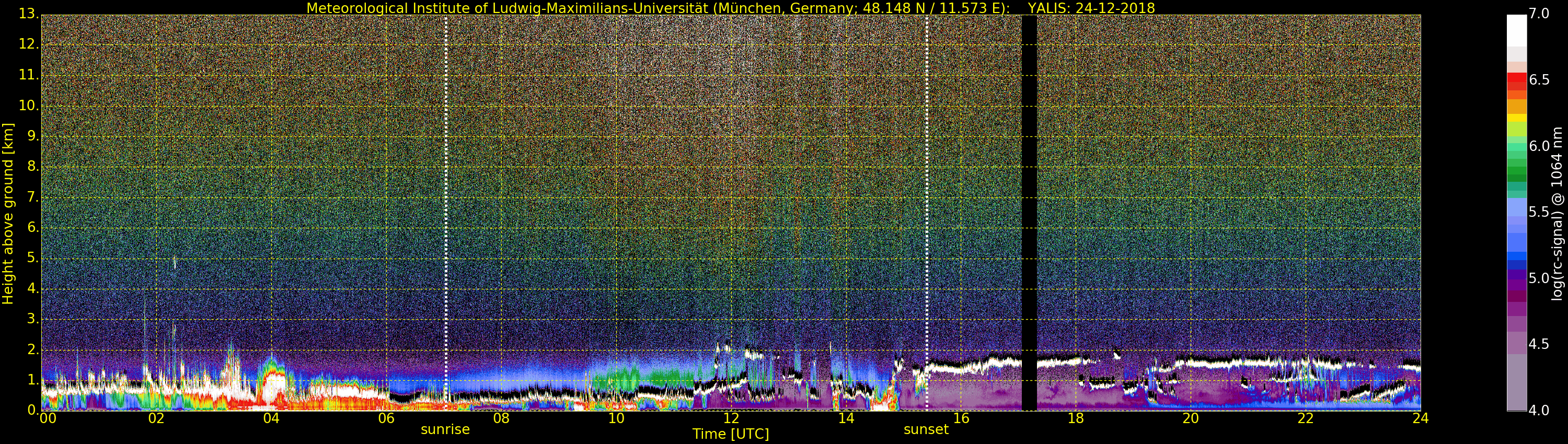1568x444 pixels.
Task: Click the '6.' height tick label
Action: point(33,227)
